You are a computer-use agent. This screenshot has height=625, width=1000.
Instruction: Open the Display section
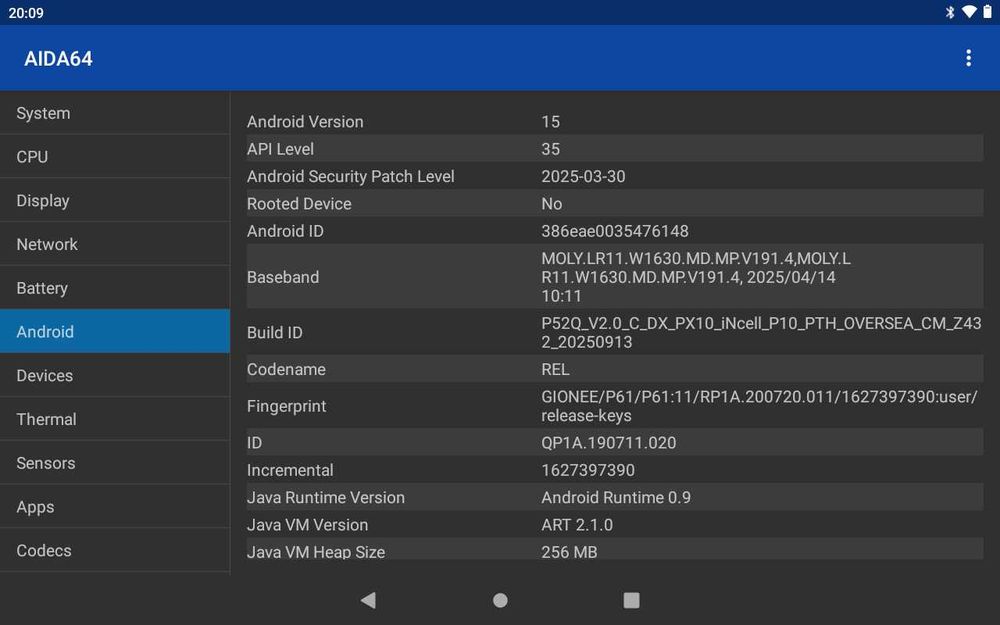[x=115, y=200]
